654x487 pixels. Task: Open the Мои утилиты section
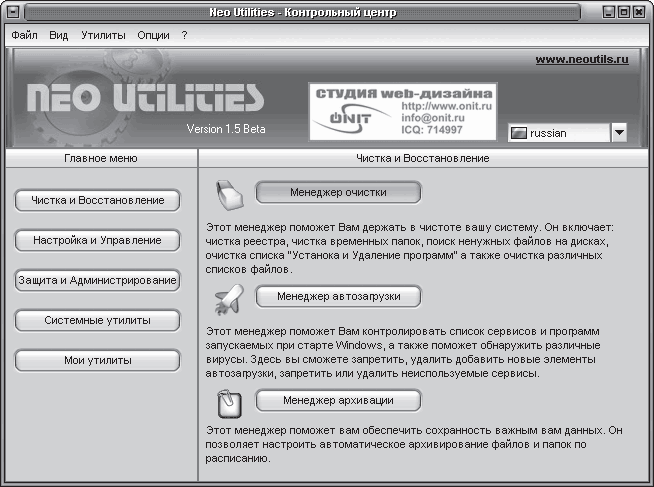click(98, 361)
